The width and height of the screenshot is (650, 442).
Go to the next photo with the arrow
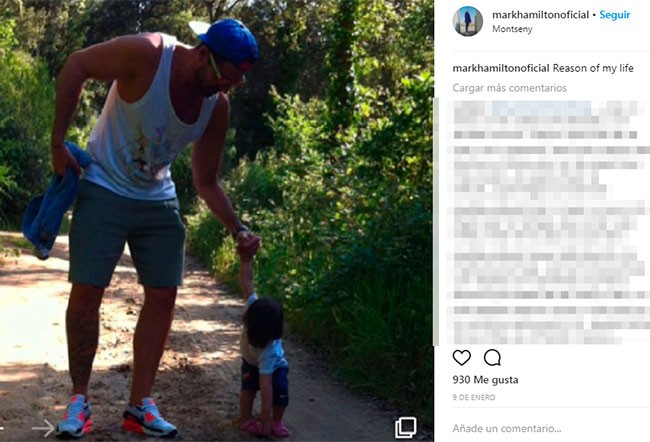43,427
